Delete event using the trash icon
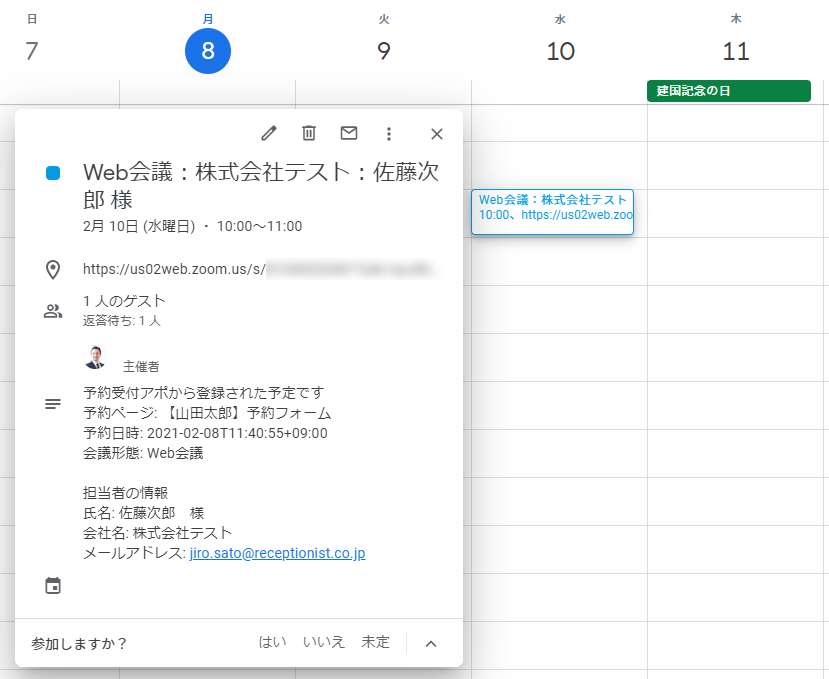Screen dimensions: 829x679 point(309,134)
